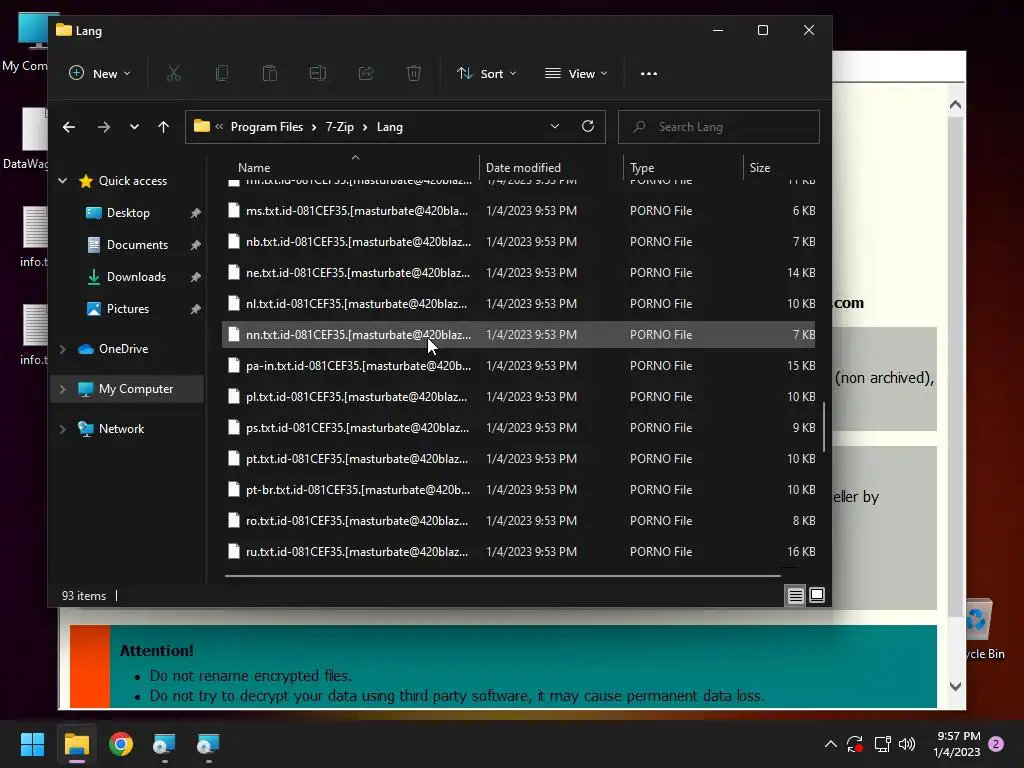Image resolution: width=1024 pixels, height=768 pixels.
Task: Click the Rename icon
Action: pyautogui.click(x=318, y=74)
